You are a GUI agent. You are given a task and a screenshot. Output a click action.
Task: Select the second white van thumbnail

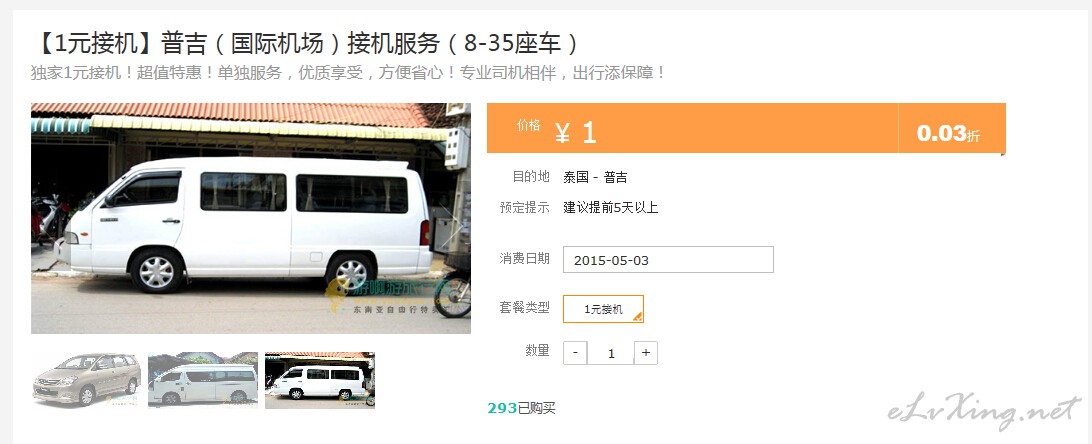pyautogui.click(x=203, y=380)
